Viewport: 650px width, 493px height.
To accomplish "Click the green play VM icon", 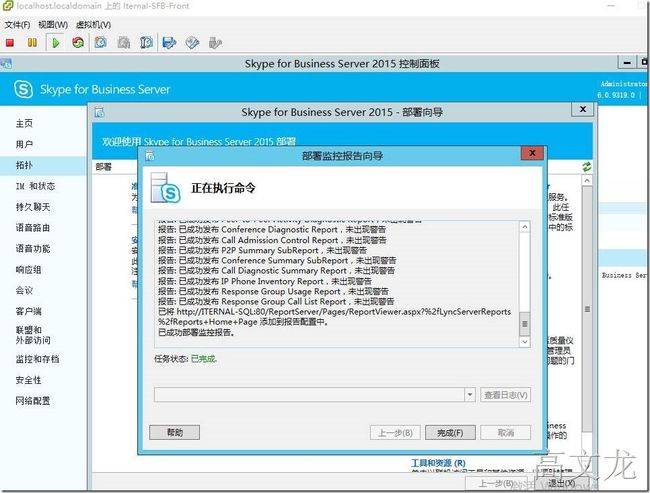I will (x=56, y=42).
